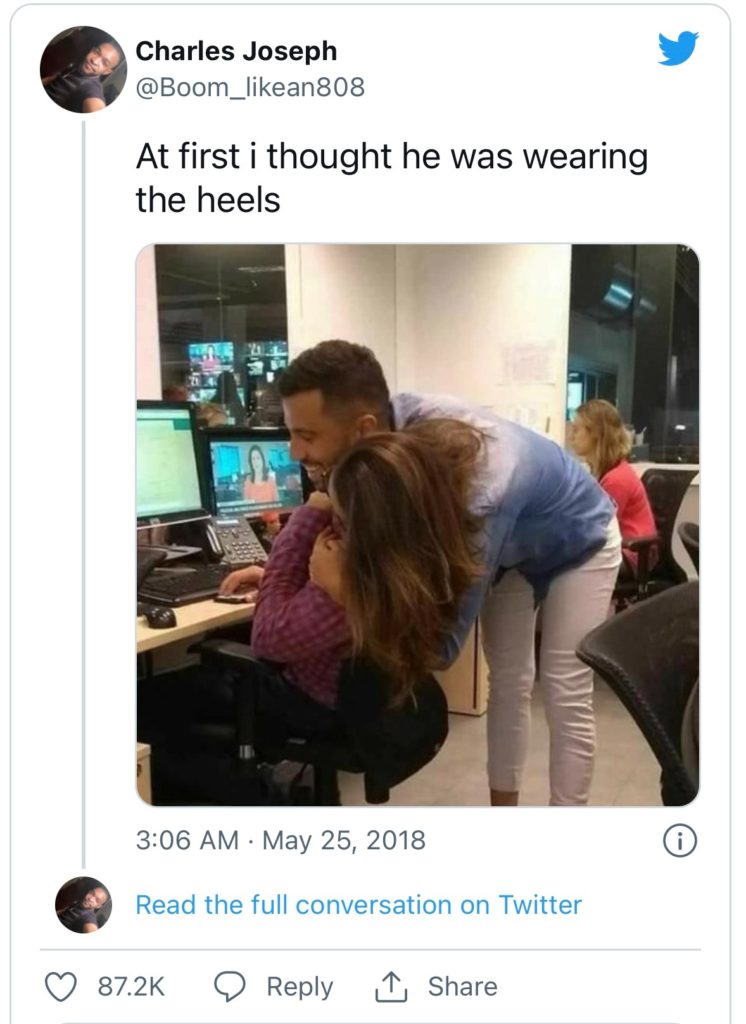This screenshot has height=1024, width=746.
Task: Enlarge the photo of the hugging man
Action: click(417, 525)
